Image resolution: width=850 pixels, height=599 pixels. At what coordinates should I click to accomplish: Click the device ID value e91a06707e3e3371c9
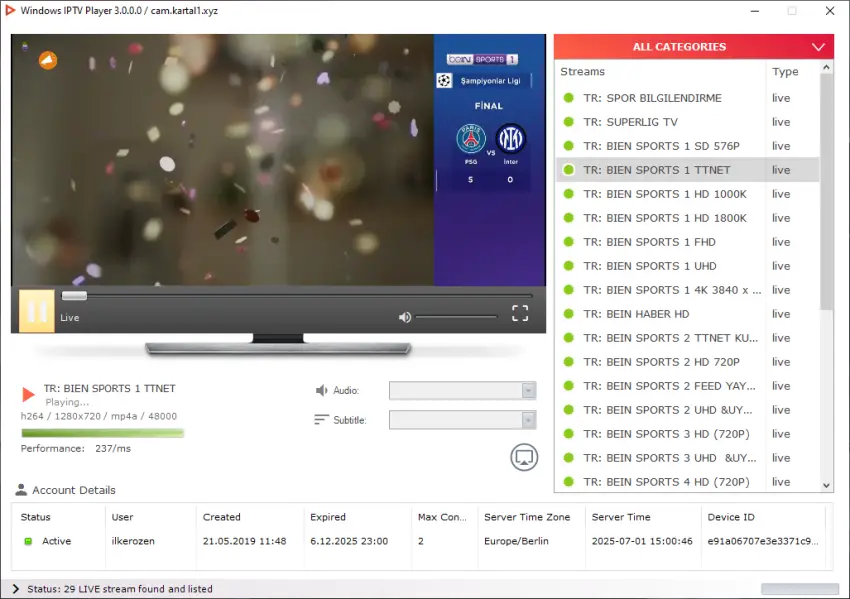point(763,541)
